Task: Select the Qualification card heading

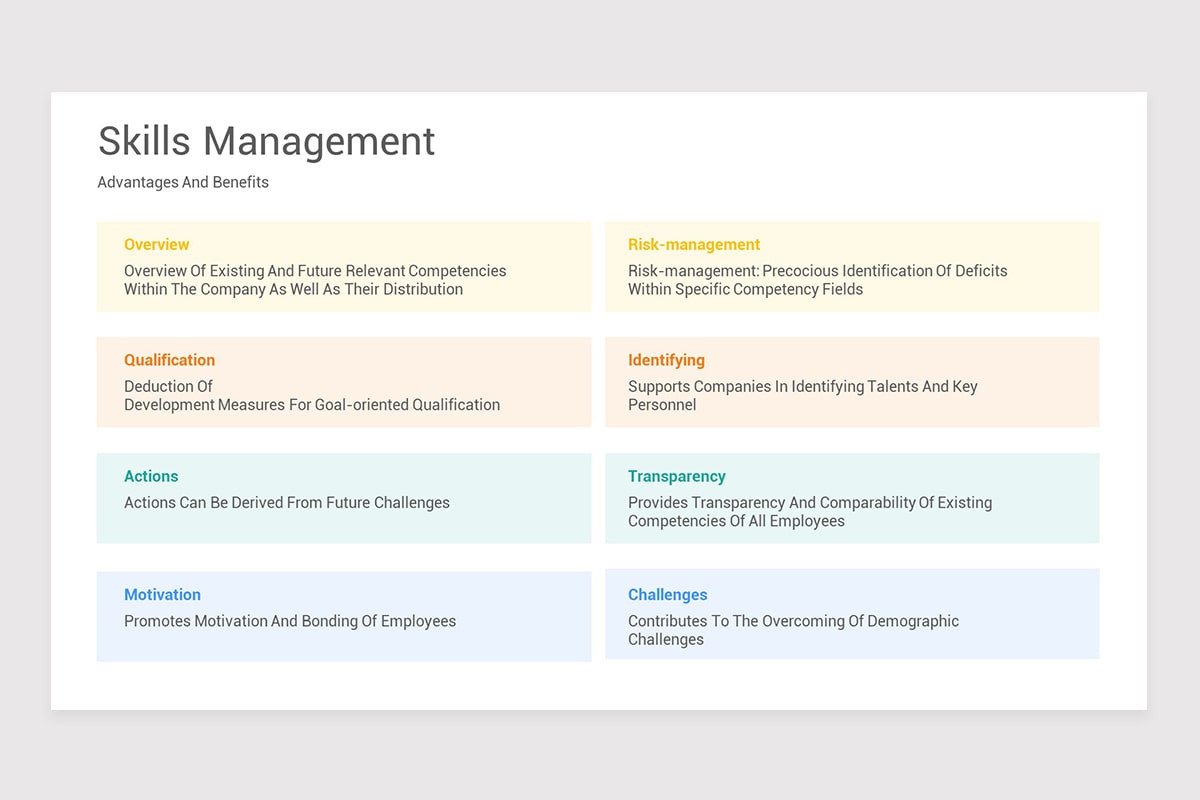Action: (169, 360)
